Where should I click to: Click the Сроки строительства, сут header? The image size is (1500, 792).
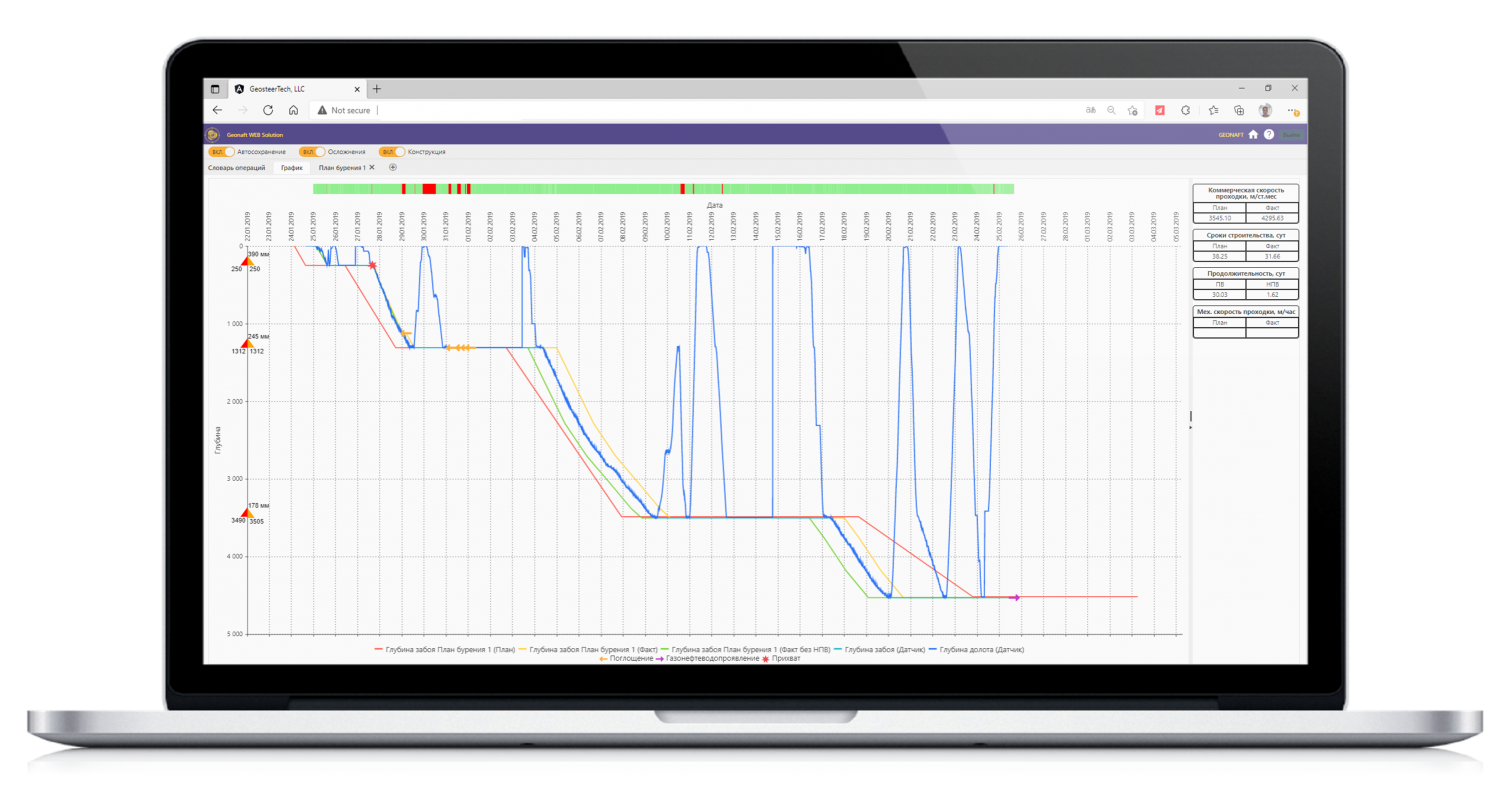click(x=1245, y=234)
